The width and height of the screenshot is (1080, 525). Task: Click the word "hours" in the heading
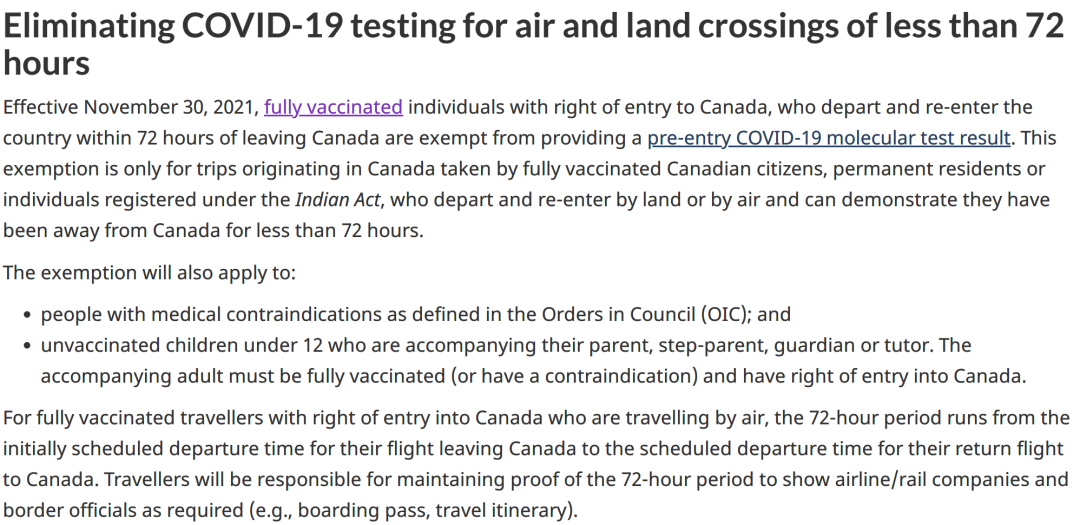pos(47,63)
